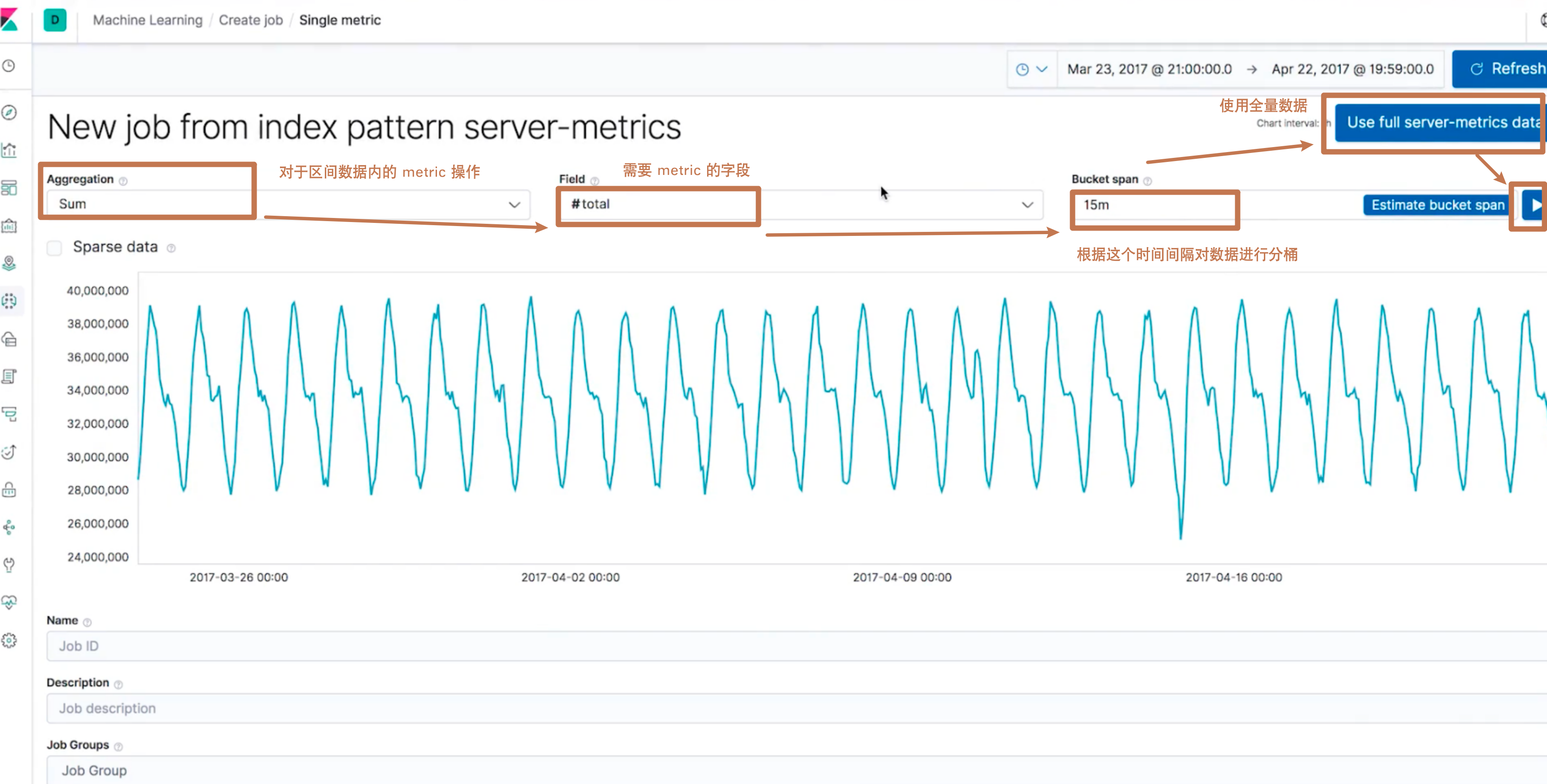Enable the Sparse data checkbox
The height and width of the screenshot is (784, 1547).
[x=54, y=247]
